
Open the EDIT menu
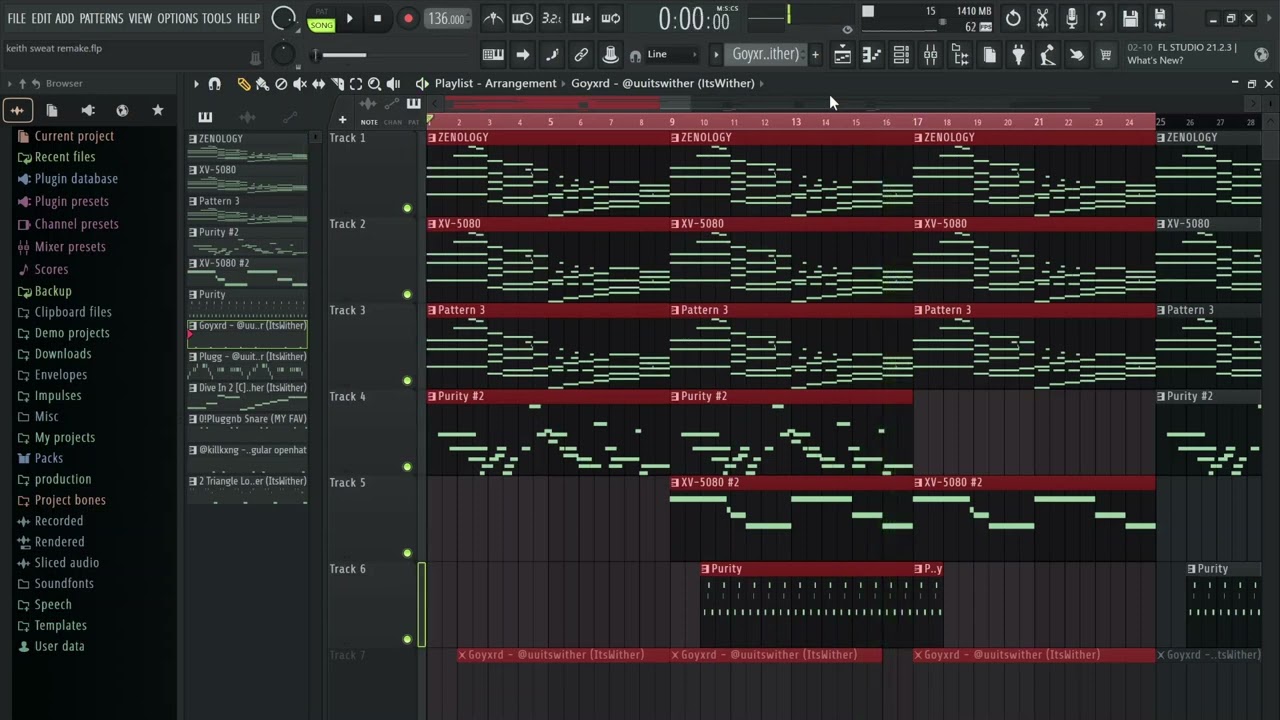pyautogui.click(x=41, y=18)
